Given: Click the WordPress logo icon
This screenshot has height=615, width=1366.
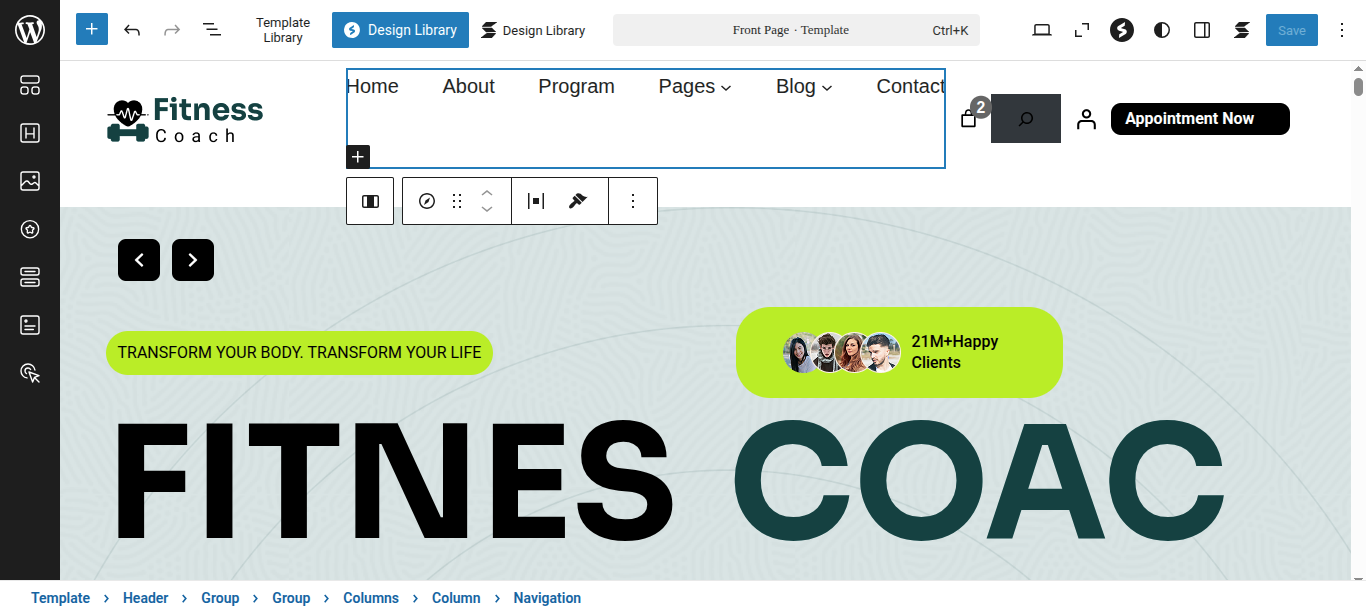Looking at the screenshot, I should tap(30, 30).
